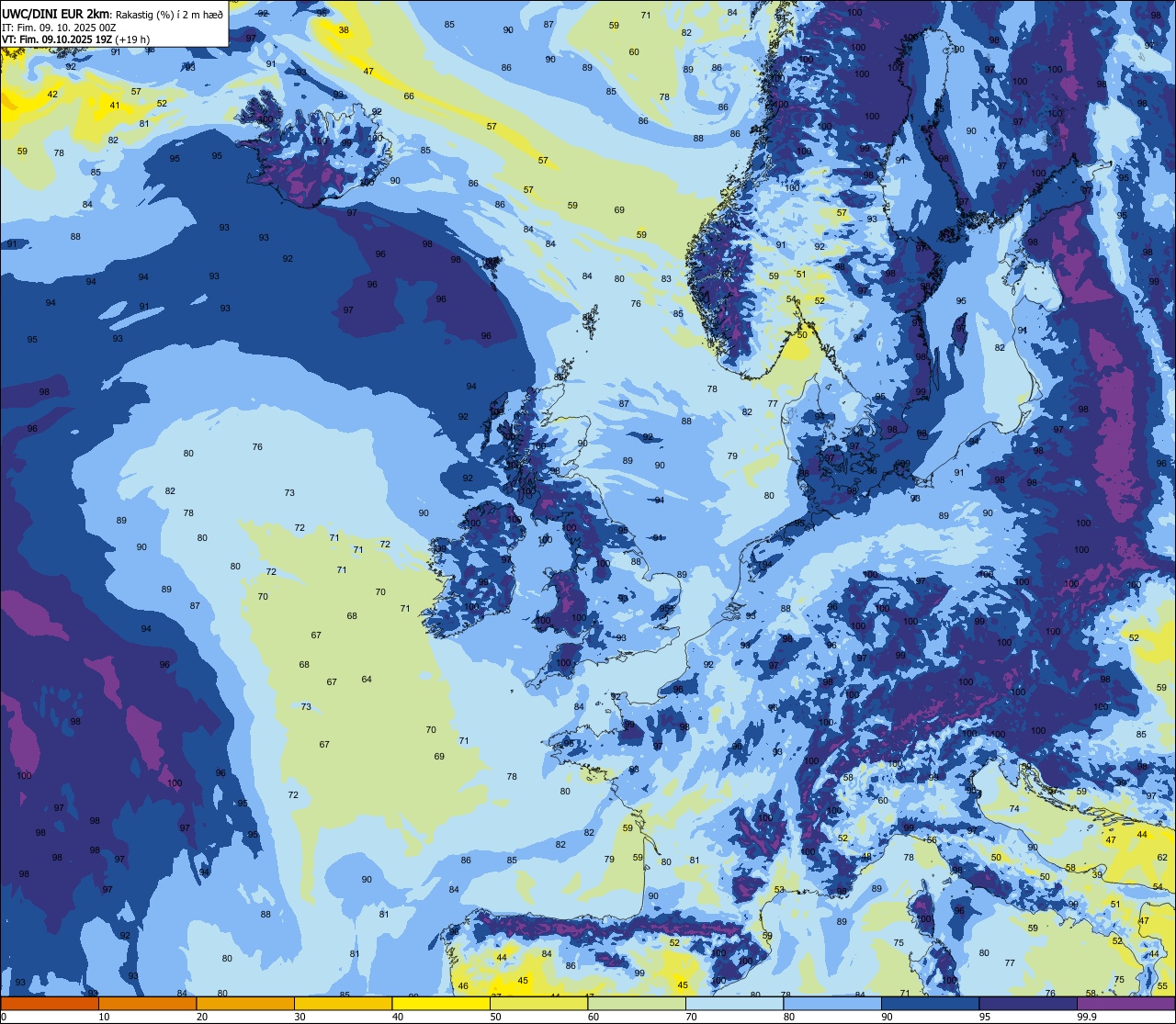Click the bright yellow 40–50 legend swatch

coord(441,1004)
